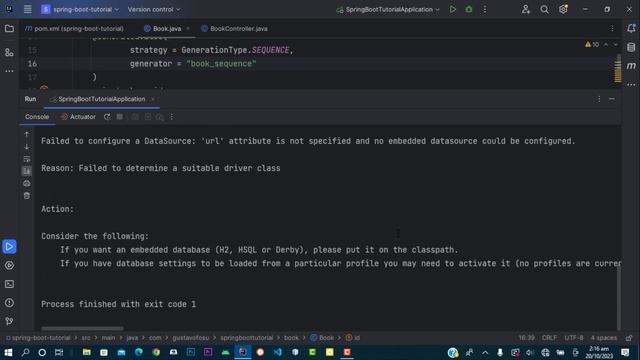640x360 pixels.
Task: Open the Git tool window
Action: (x=9, y=321)
